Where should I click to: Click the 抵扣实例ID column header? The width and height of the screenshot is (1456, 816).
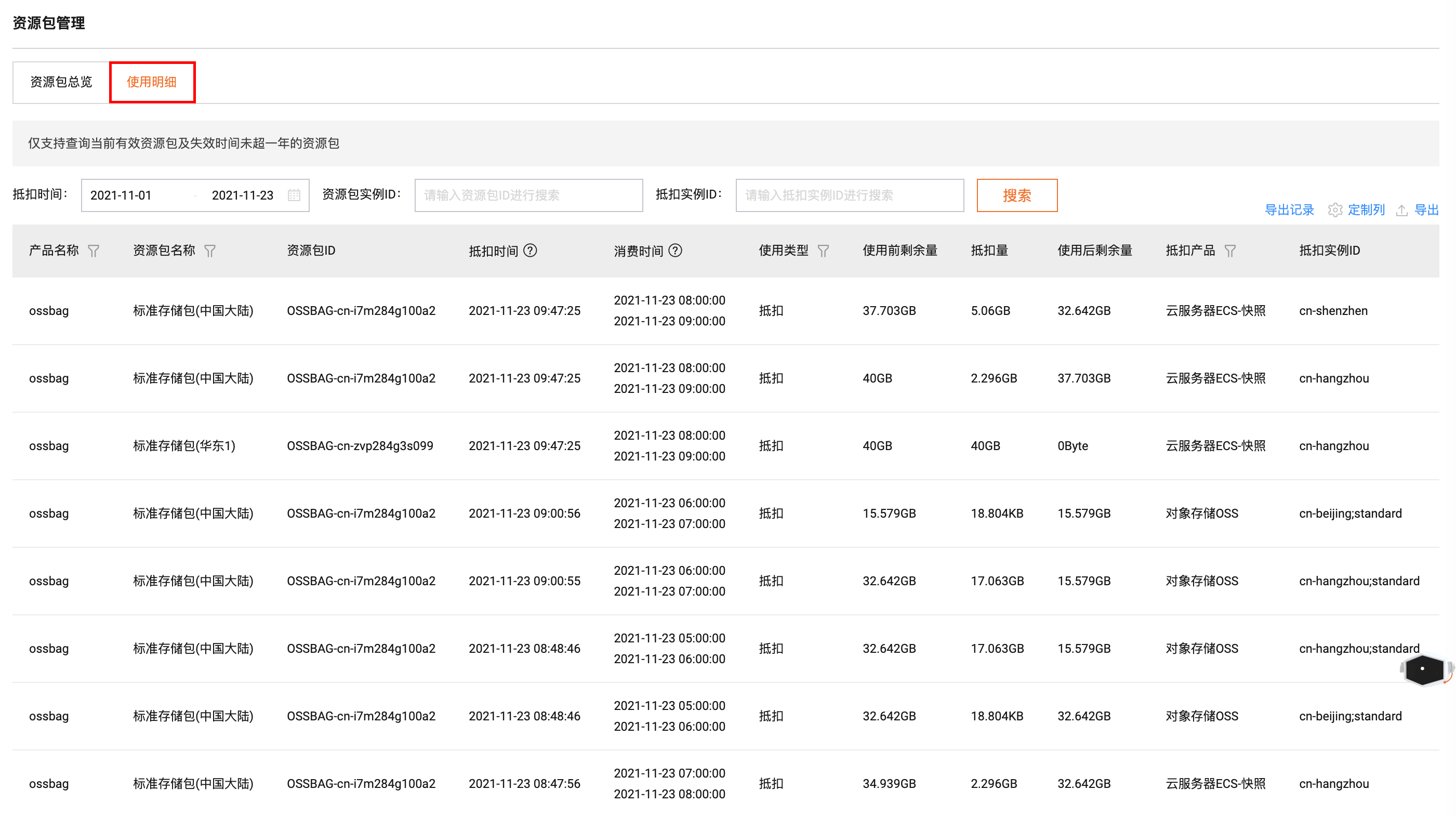tap(1329, 250)
